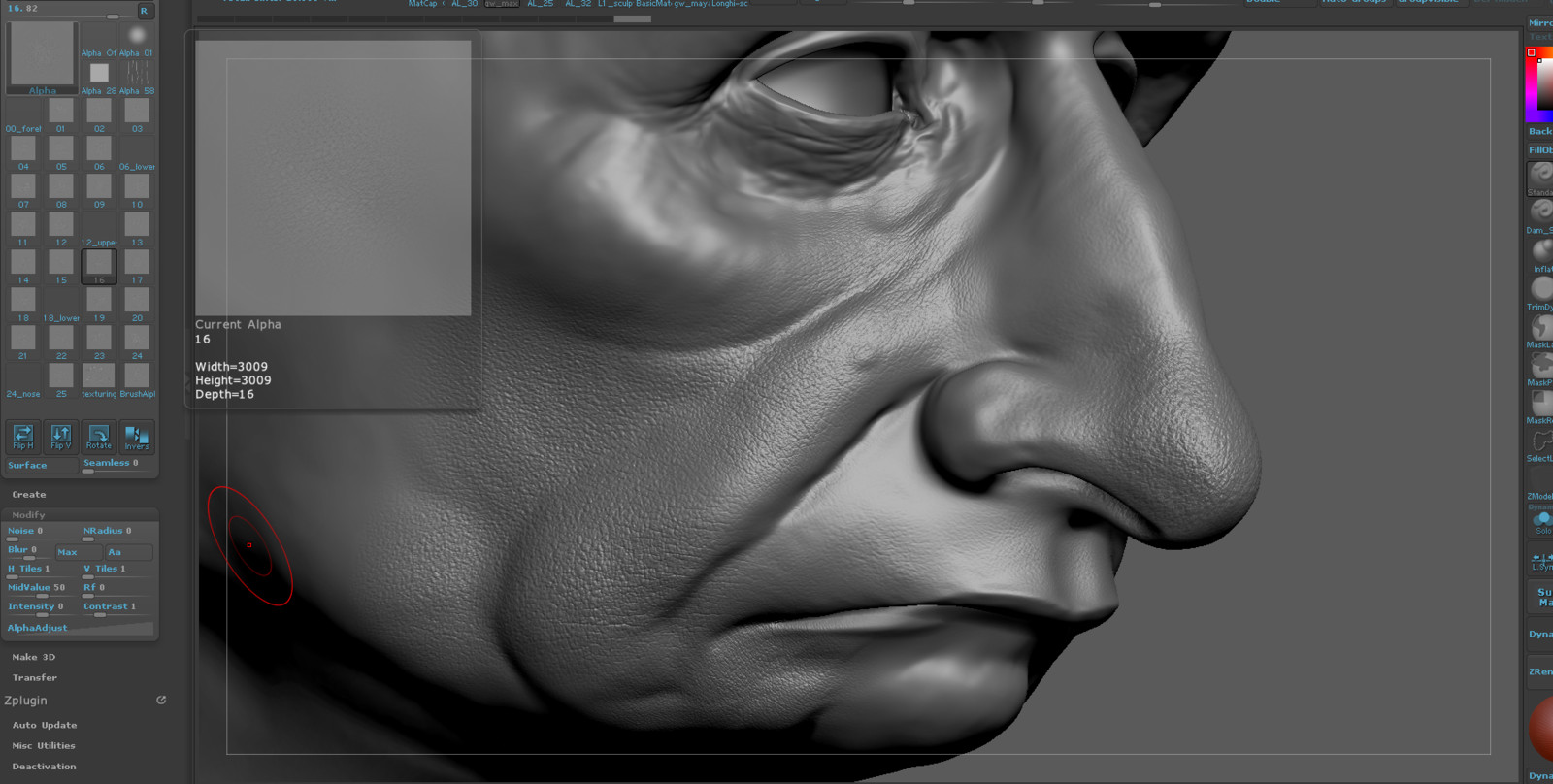This screenshot has width=1553, height=784.
Task: Adjust the H Tiles slider
Action: point(42,570)
